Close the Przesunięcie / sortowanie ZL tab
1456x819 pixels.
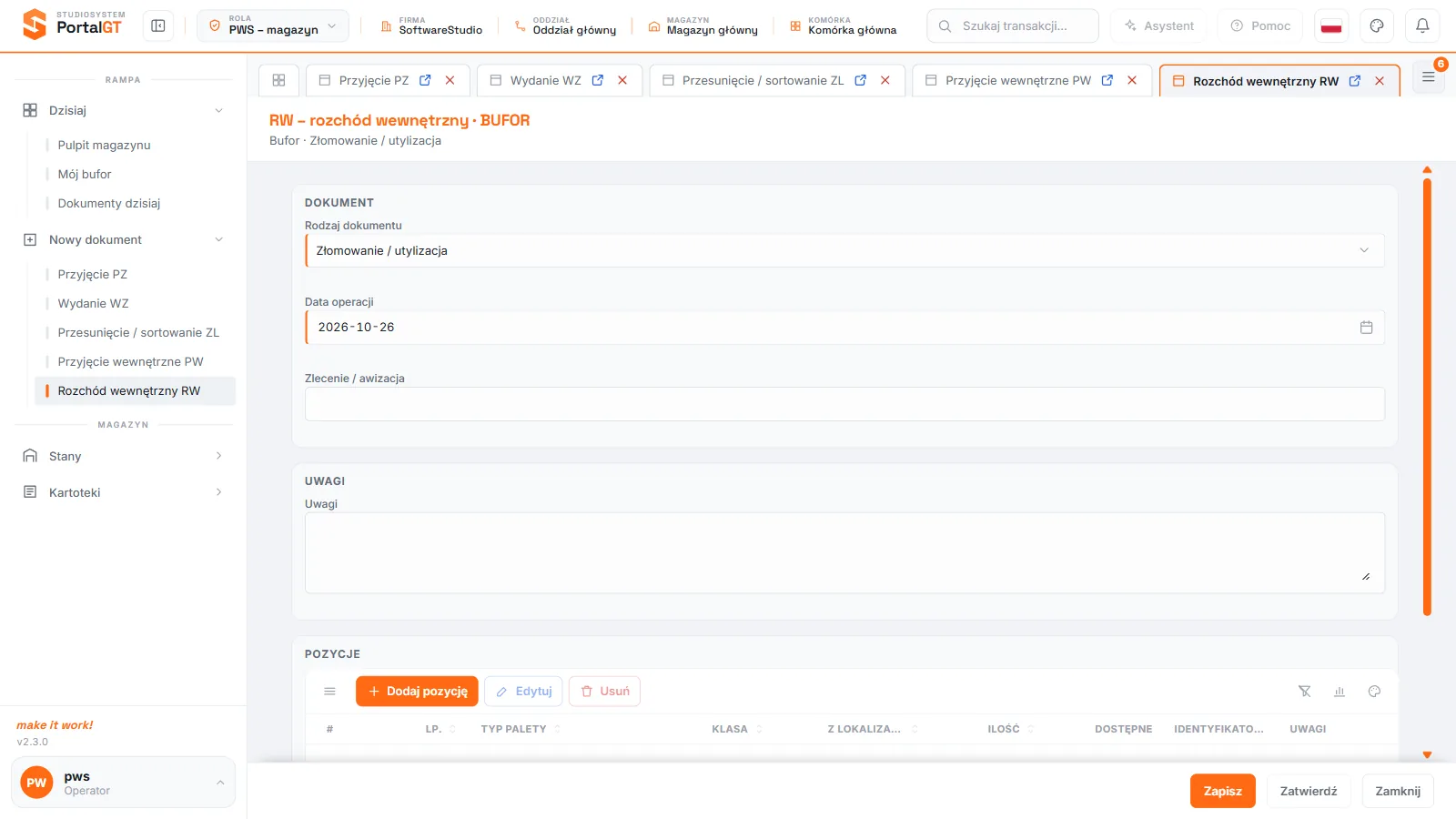pyautogui.click(x=885, y=80)
